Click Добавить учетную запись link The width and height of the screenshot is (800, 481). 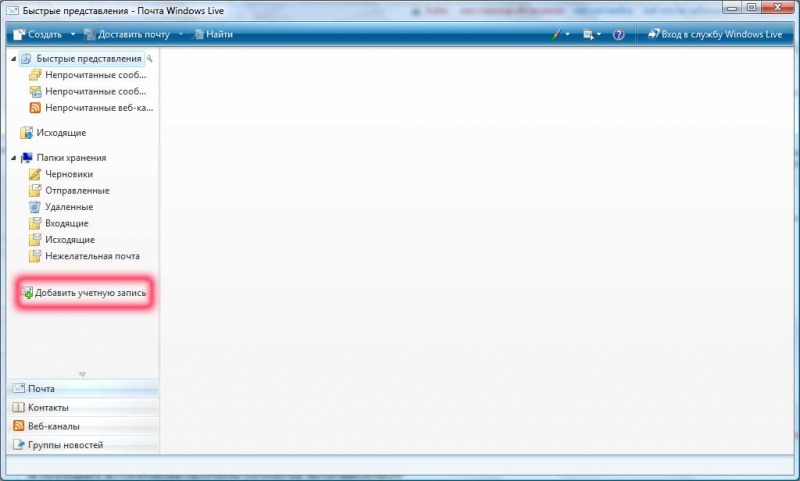90,293
